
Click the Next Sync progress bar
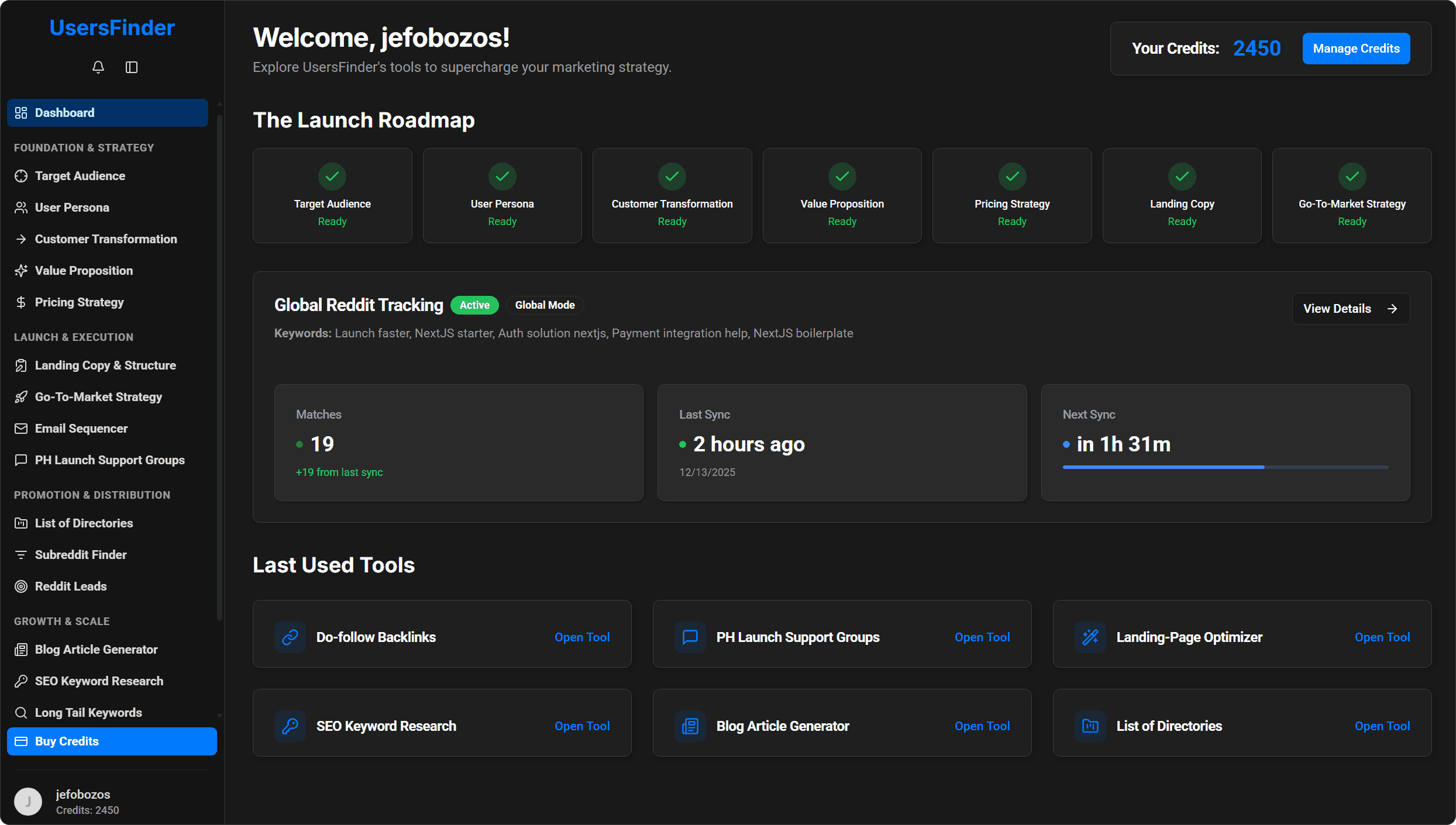coord(1225,467)
